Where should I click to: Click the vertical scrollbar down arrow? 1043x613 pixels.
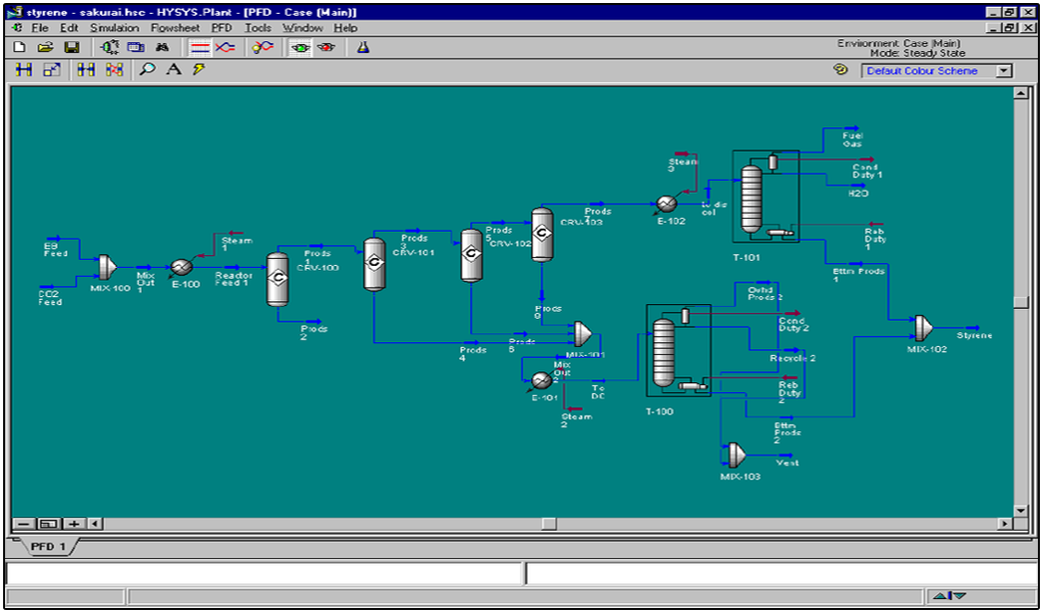coord(1020,510)
